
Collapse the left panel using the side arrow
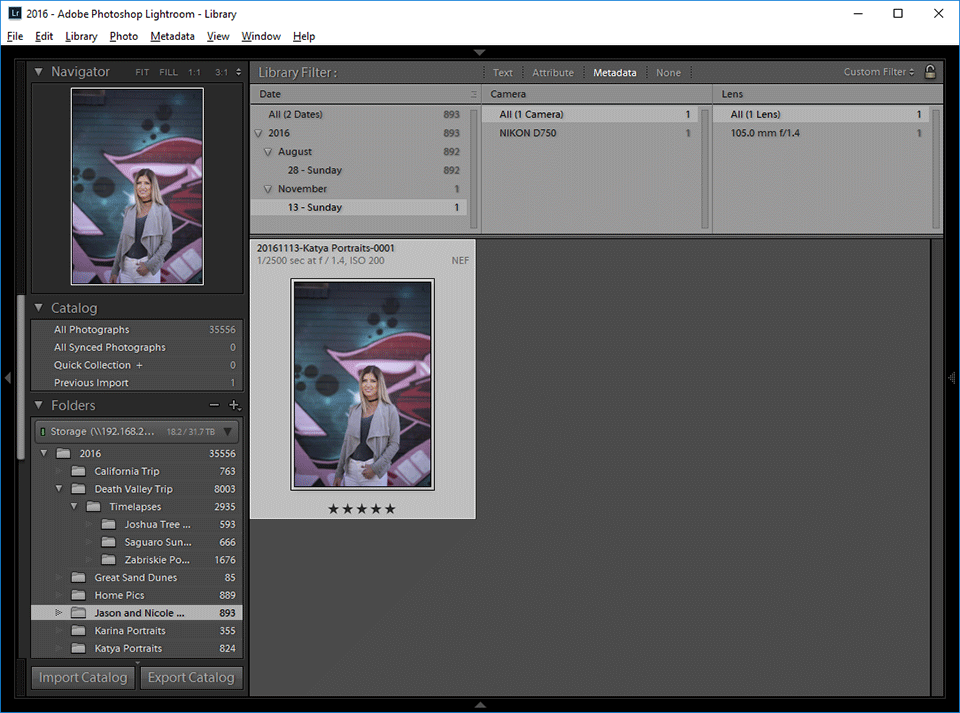click(8, 378)
